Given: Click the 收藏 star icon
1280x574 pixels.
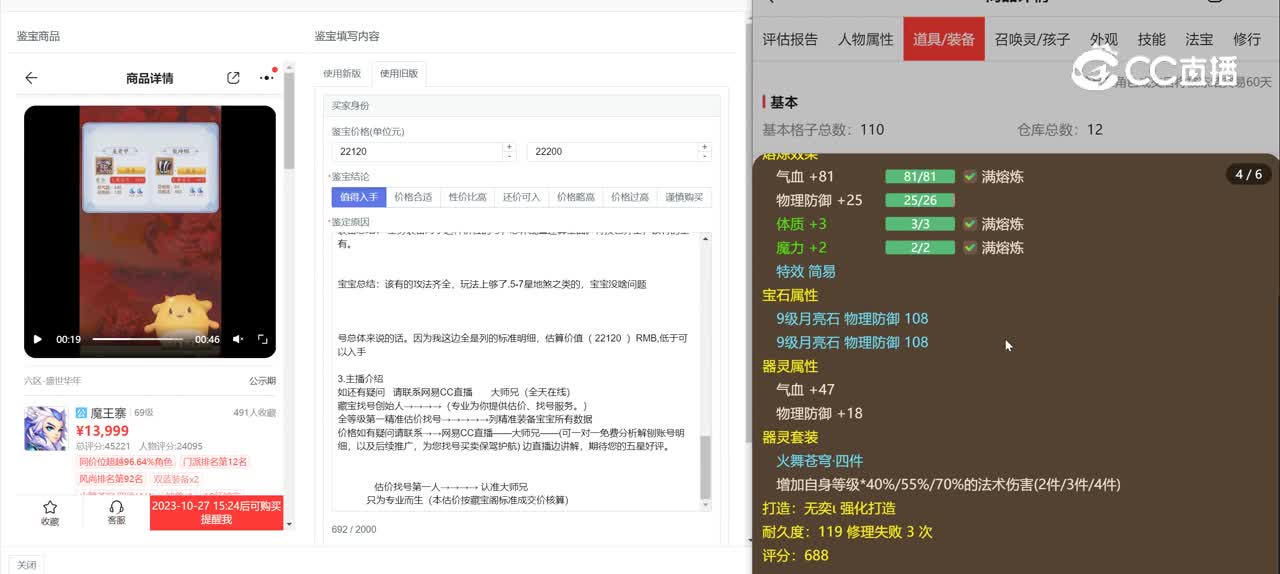Looking at the screenshot, I should pos(50,508).
